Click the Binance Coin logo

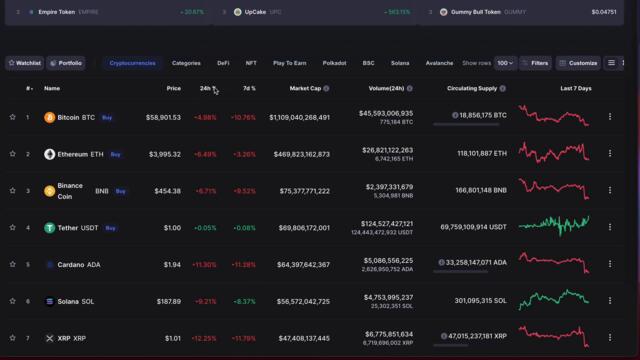49,191
